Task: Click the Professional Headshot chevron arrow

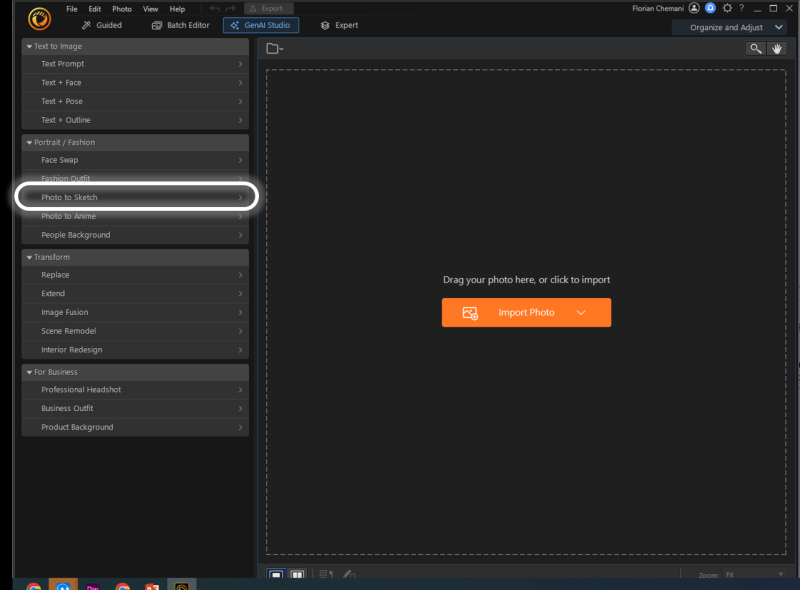Action: click(240, 390)
